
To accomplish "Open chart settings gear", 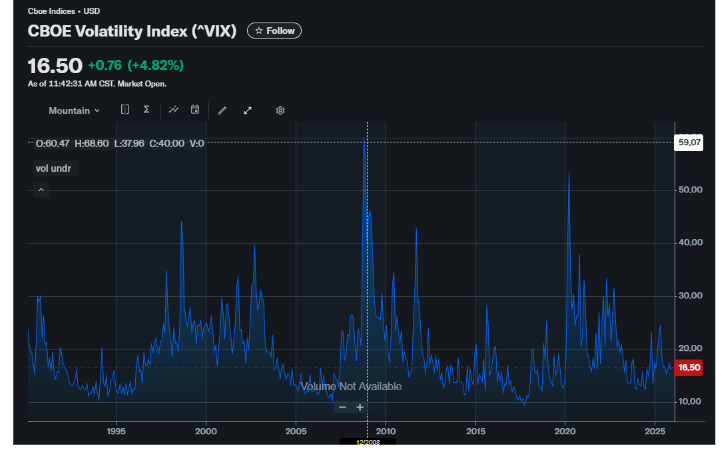I will 280,110.
